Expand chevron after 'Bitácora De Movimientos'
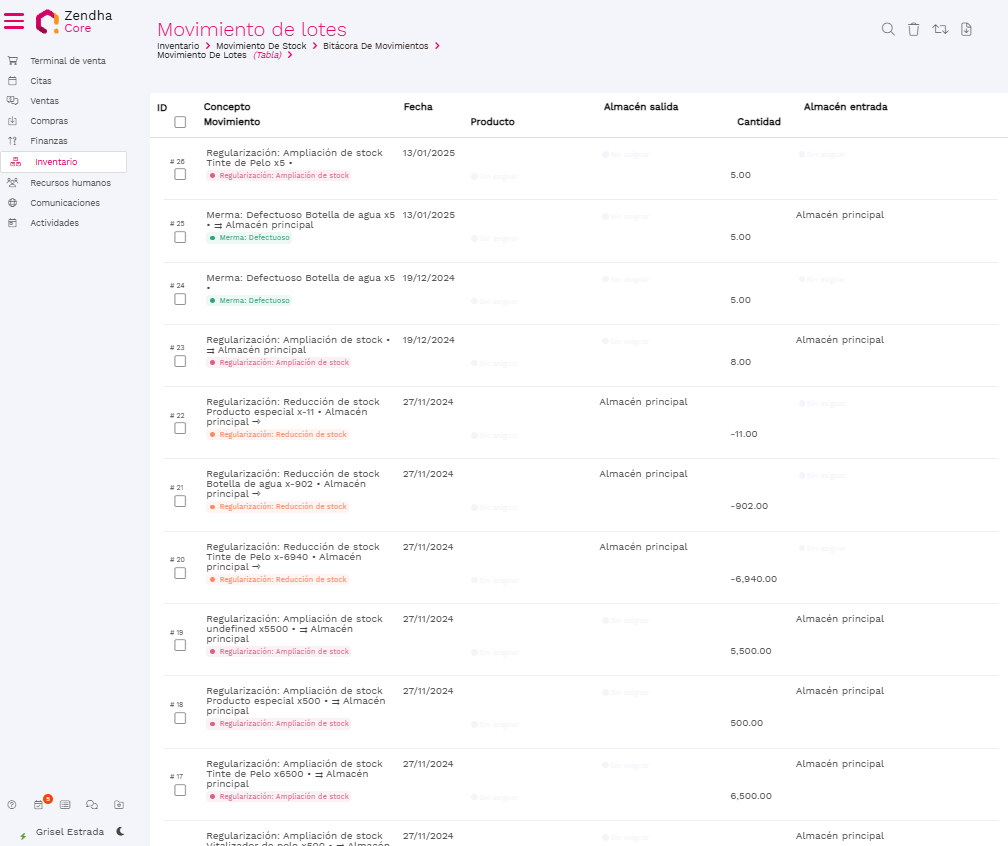 coord(437,46)
